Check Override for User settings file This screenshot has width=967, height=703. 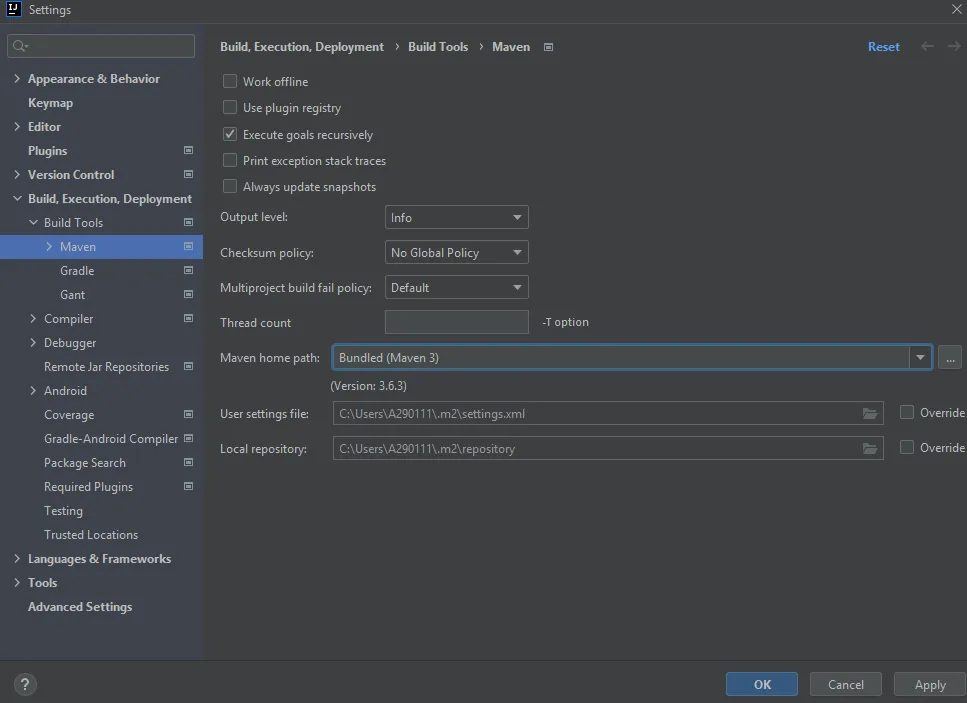coord(907,412)
